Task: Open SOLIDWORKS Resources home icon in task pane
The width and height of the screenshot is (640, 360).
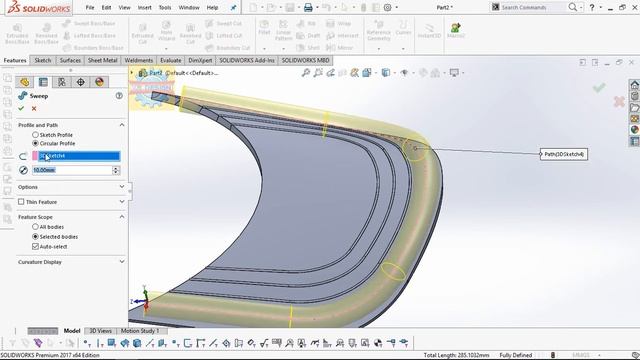Action: click(634, 85)
